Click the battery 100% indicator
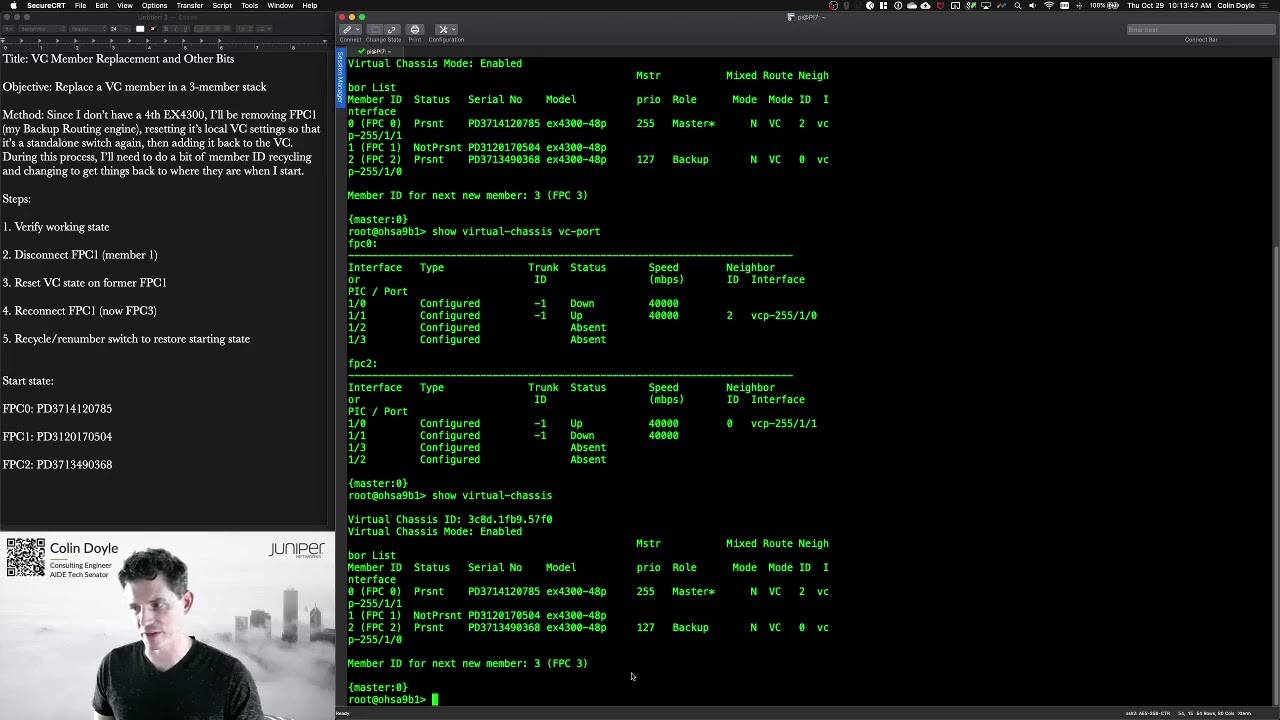This screenshot has width=1280, height=720. click(1105, 5)
